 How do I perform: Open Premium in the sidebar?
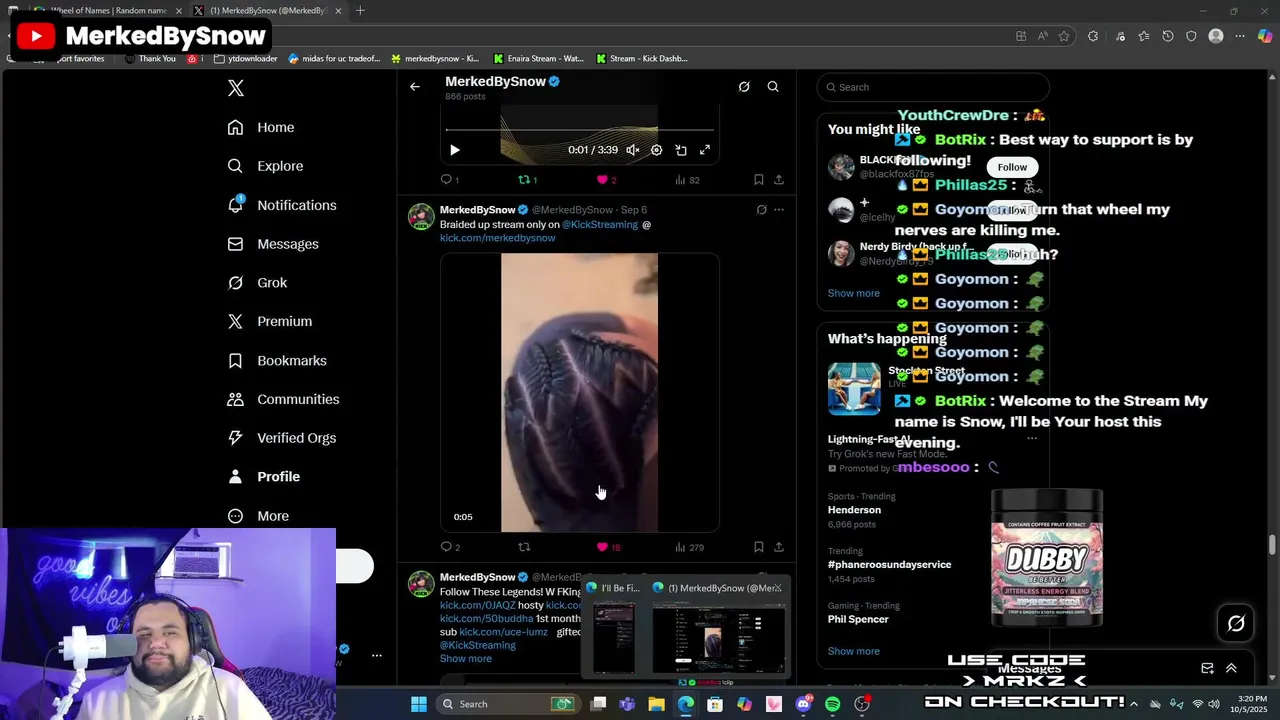click(x=270, y=321)
